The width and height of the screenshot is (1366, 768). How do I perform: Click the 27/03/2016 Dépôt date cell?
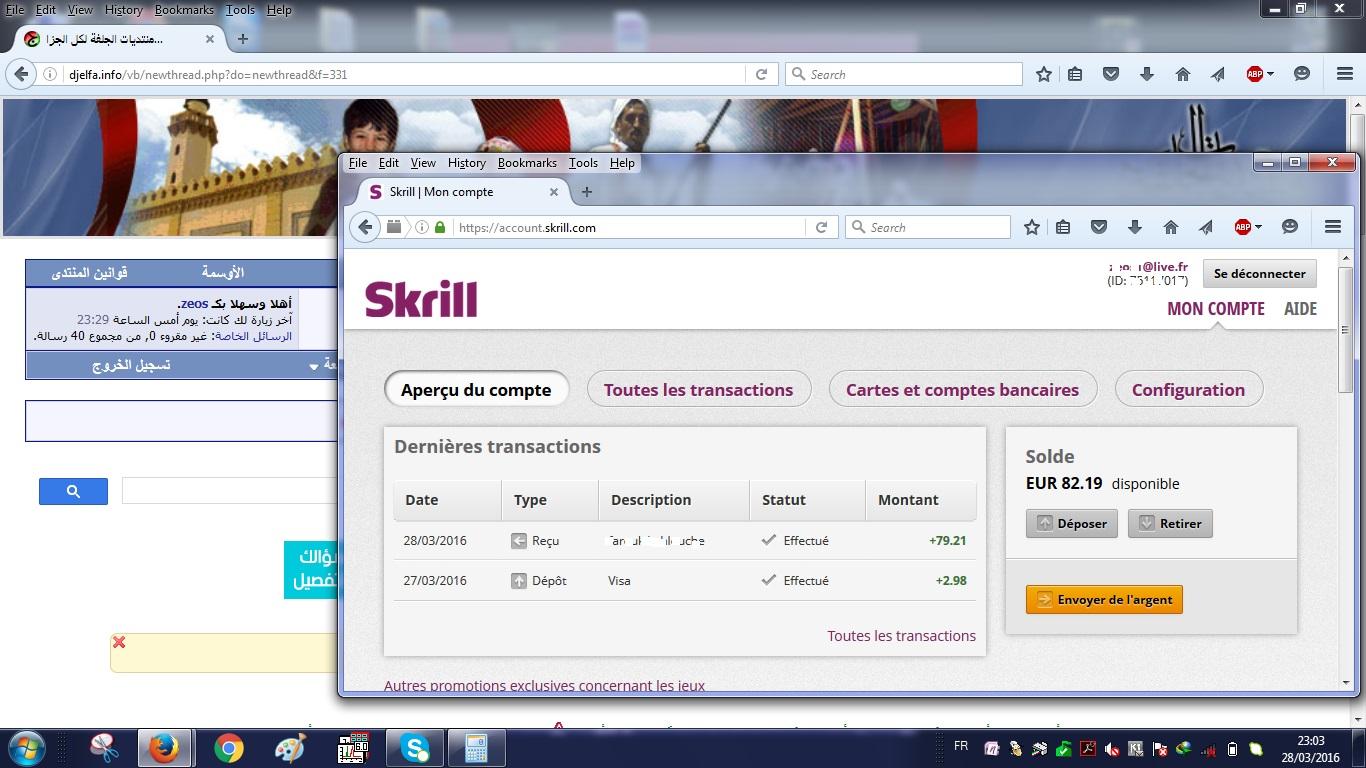[x=435, y=581]
